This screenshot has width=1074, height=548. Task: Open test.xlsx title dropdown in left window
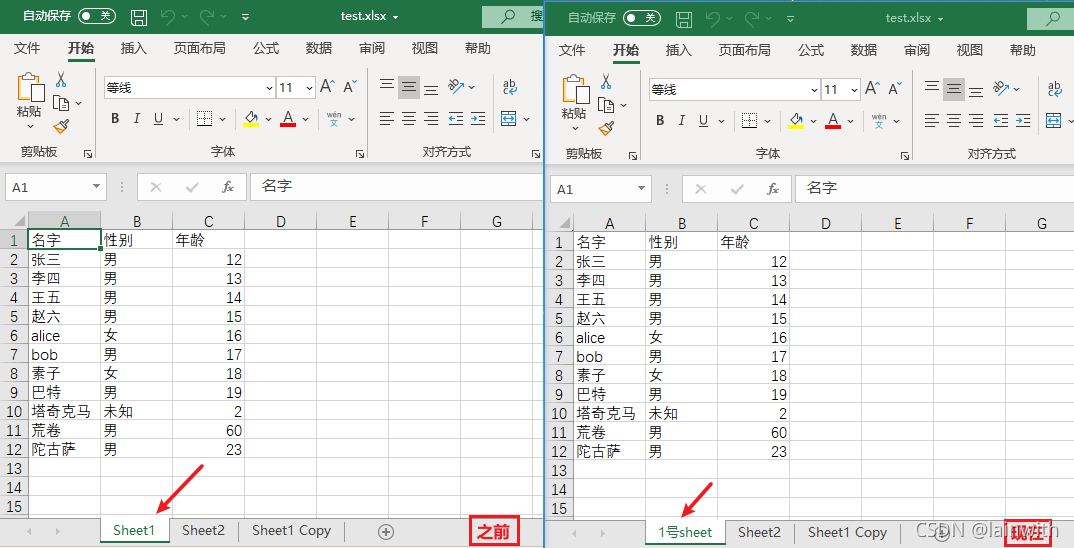(x=395, y=17)
